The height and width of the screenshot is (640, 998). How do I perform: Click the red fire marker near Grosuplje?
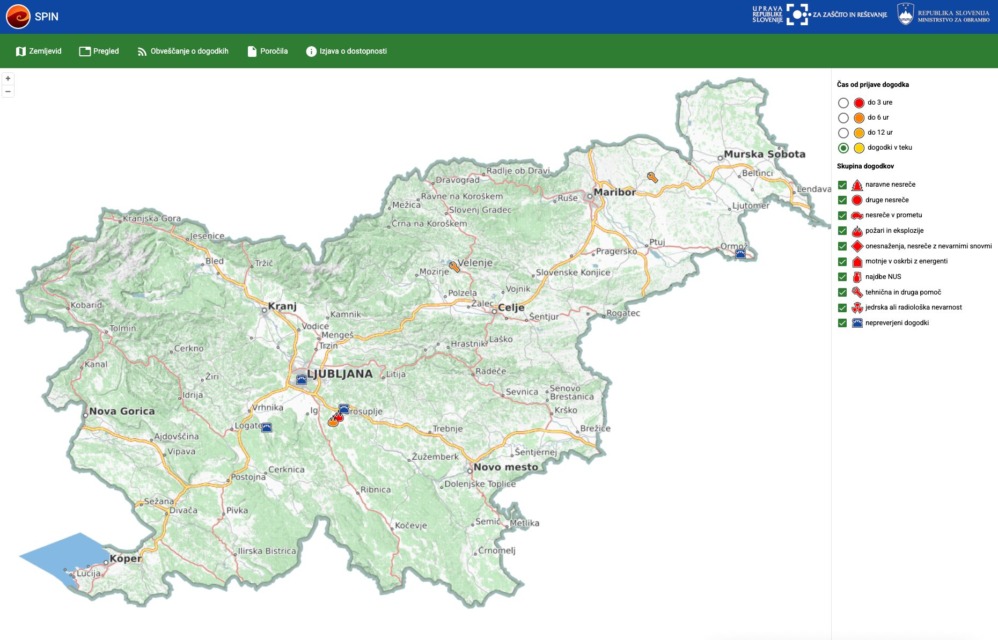point(339,417)
